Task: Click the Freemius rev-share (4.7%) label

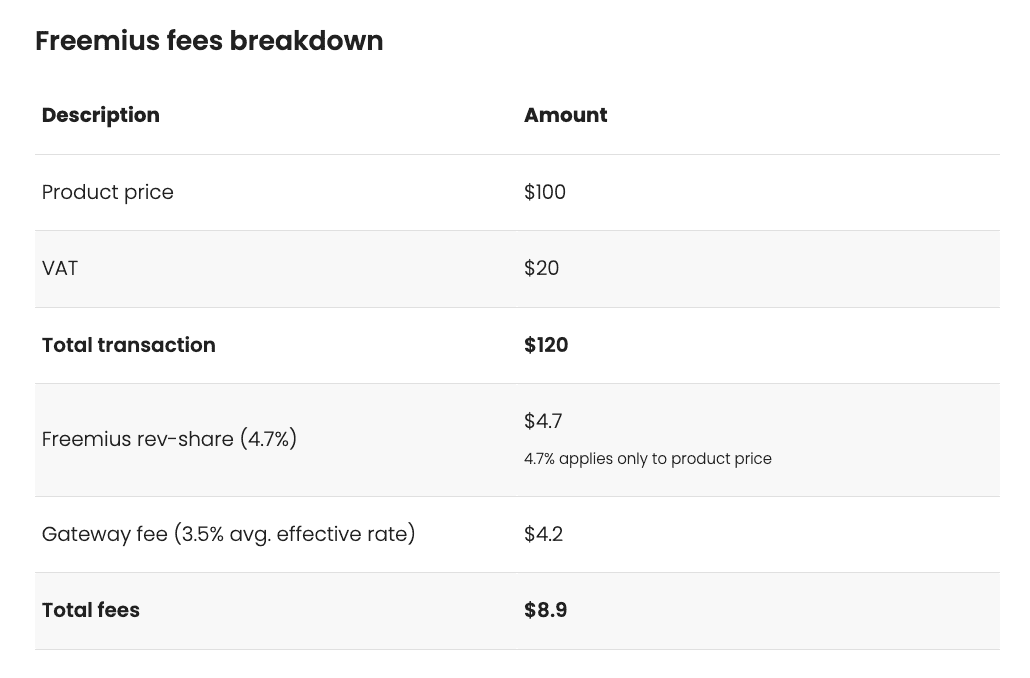Action: pyautogui.click(x=169, y=439)
